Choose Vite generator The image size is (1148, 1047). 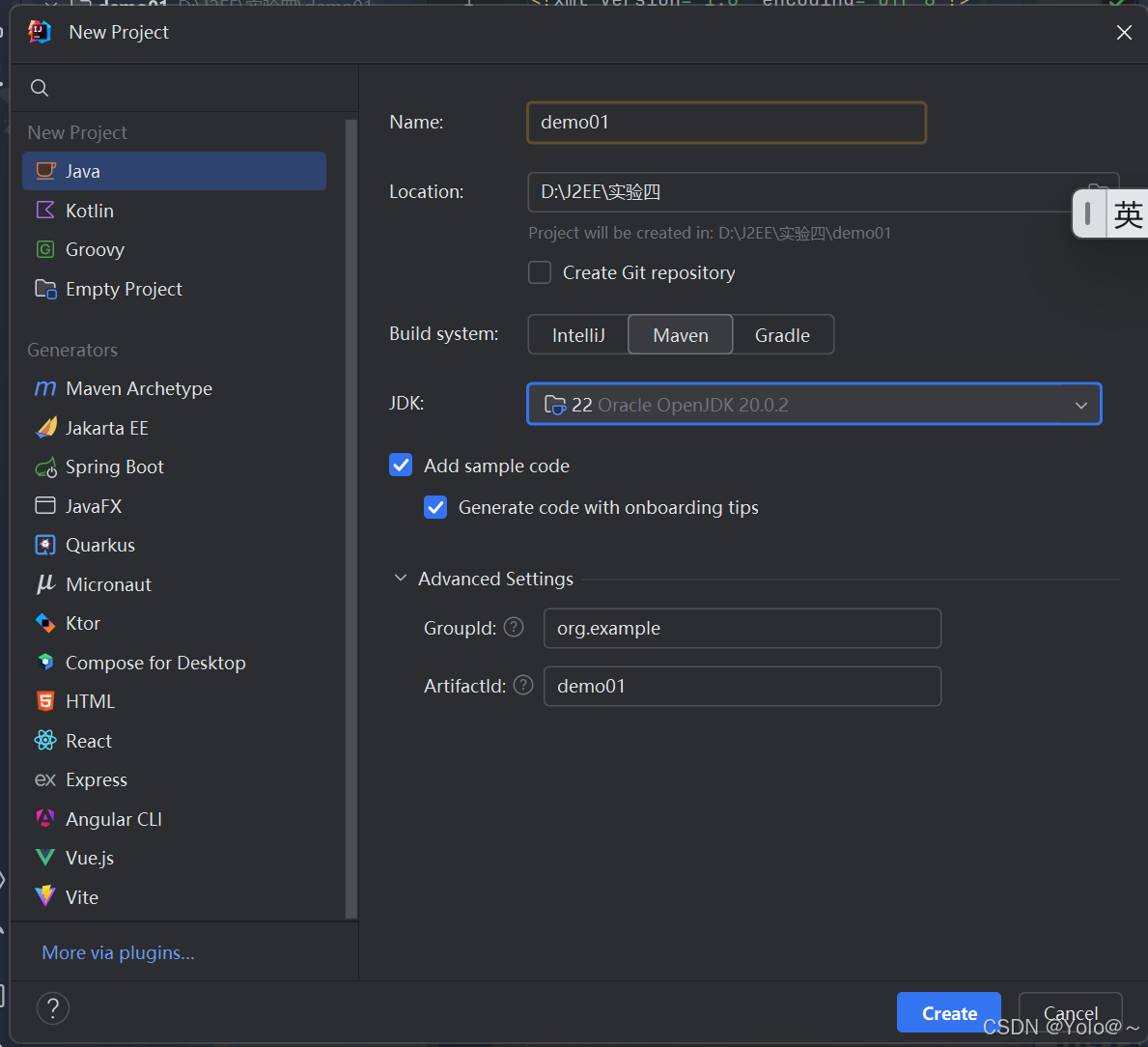(174, 897)
